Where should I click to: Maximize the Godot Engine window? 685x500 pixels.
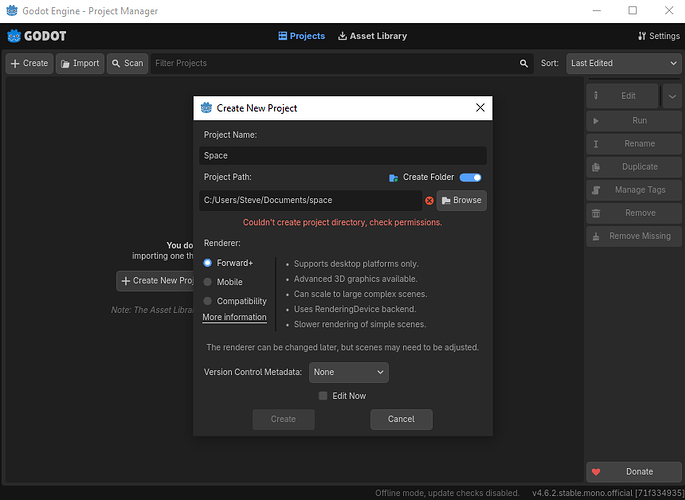[x=633, y=10]
